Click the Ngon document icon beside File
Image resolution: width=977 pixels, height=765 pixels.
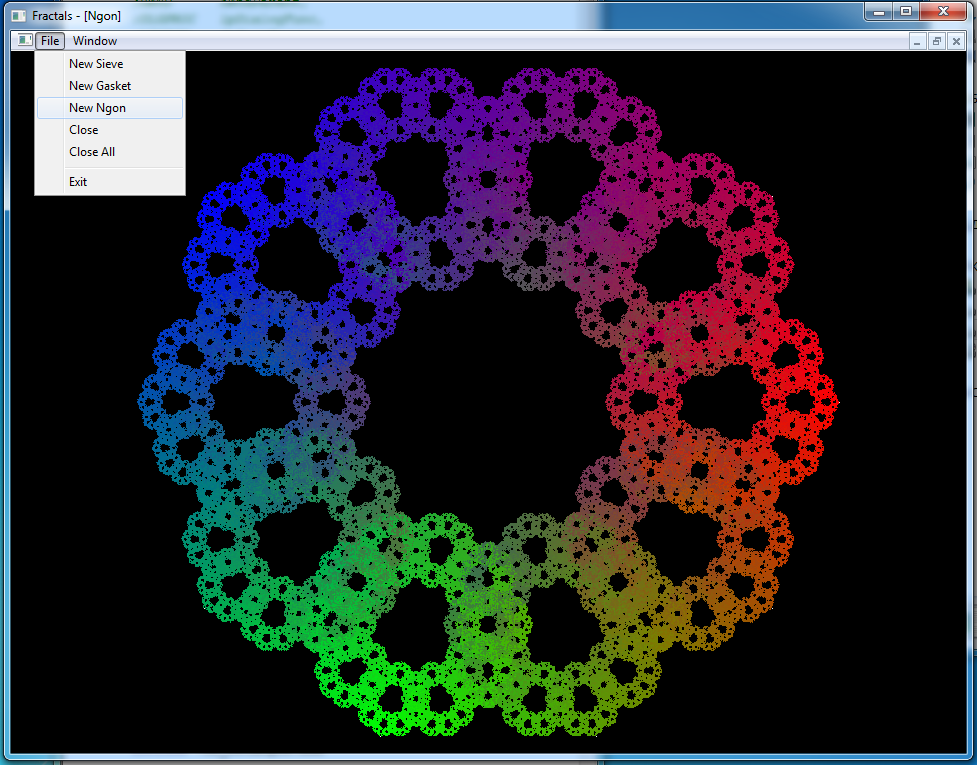click(x=24, y=41)
